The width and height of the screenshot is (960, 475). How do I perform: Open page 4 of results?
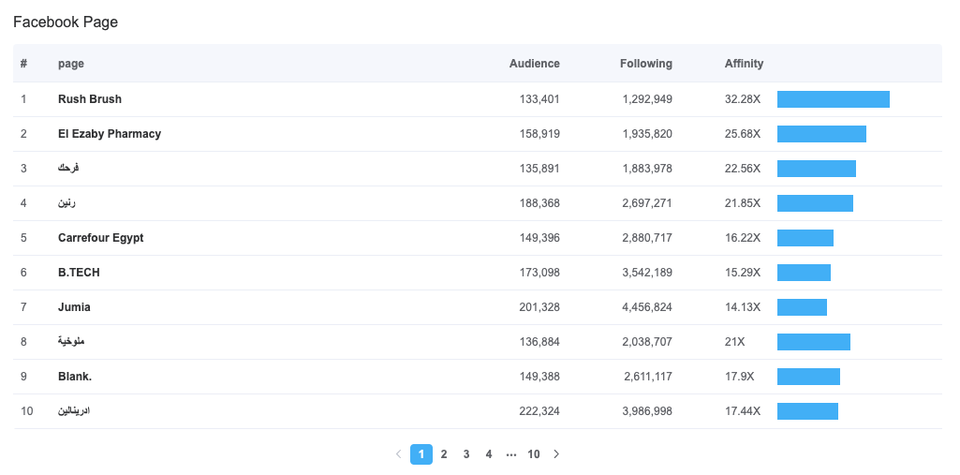tap(489, 454)
